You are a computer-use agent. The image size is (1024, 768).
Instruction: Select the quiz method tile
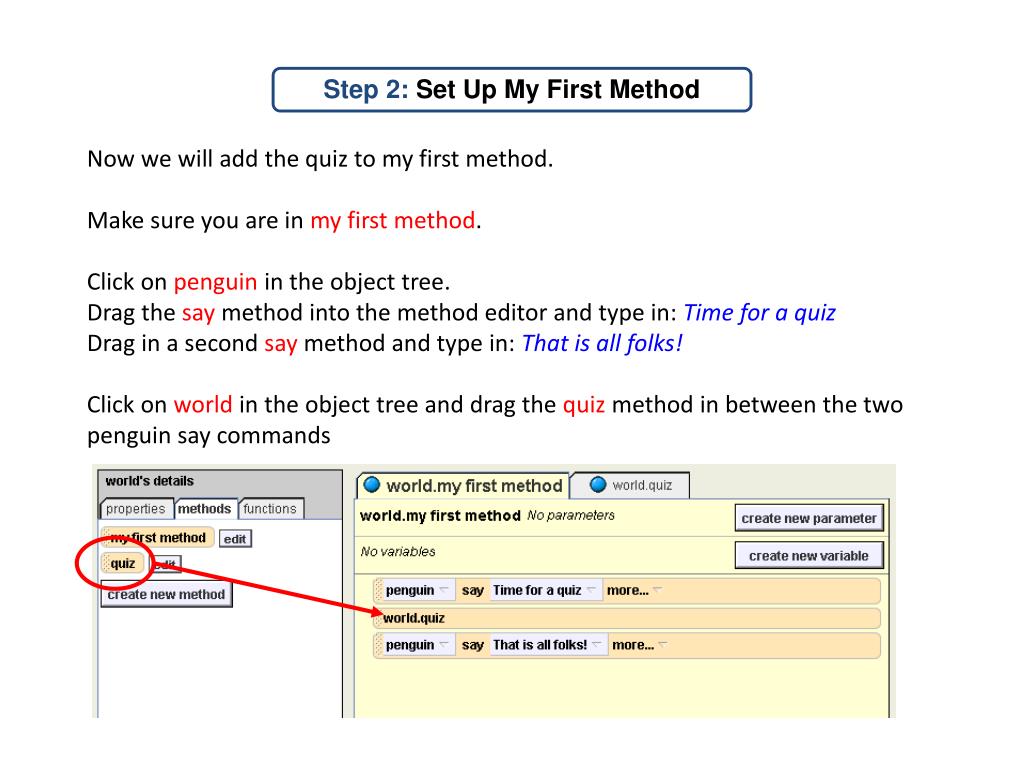point(123,564)
